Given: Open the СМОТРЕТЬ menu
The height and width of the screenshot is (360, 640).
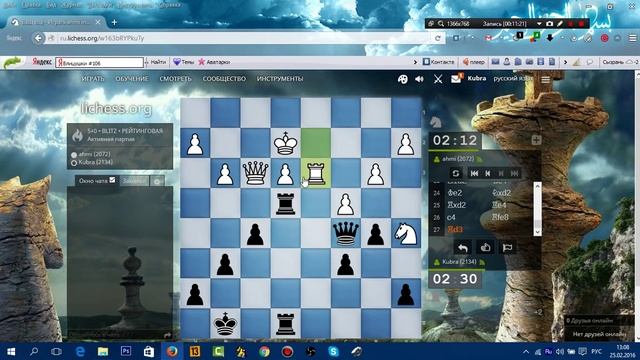Looking at the screenshot, I should point(176,79).
